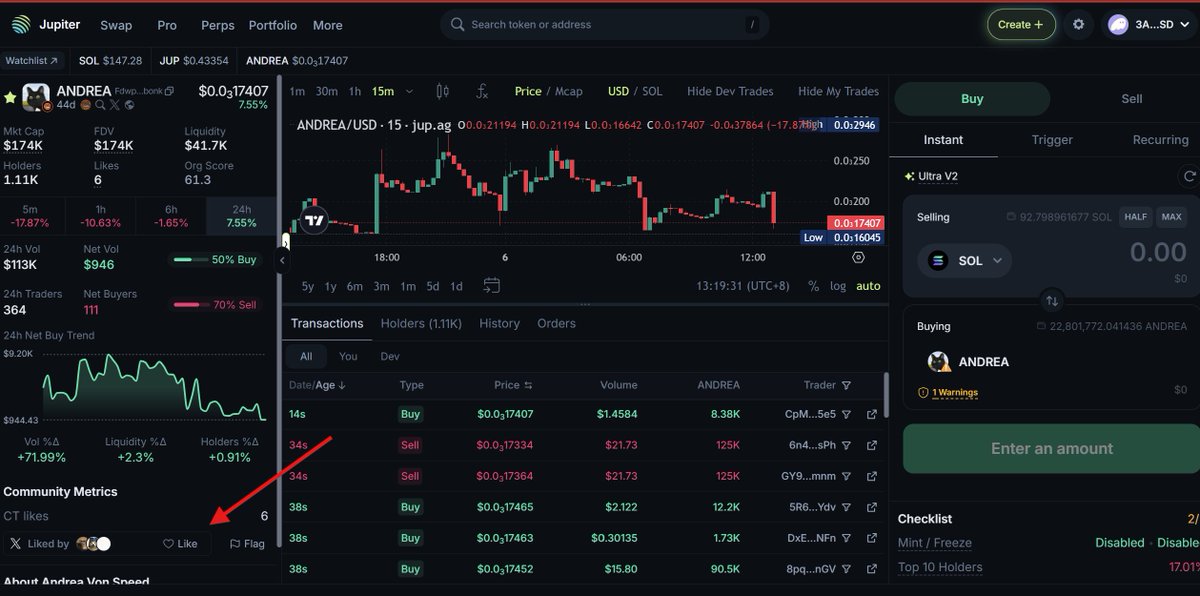
Task: Open the Trader column filter icon
Action: click(x=846, y=385)
